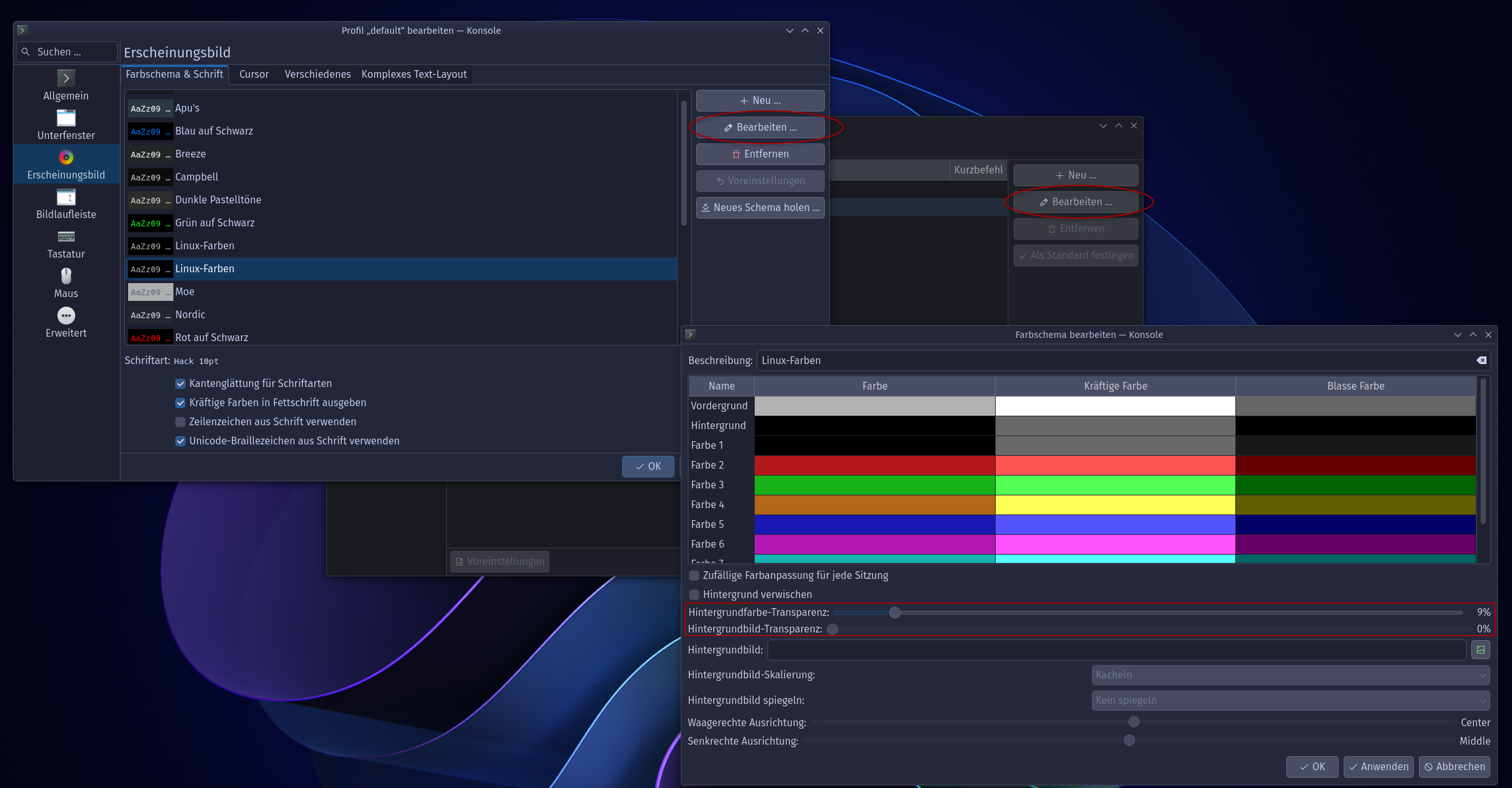The width and height of the screenshot is (1512, 788).
Task: Switch to the Komplexes Text-Layout tab
Action: tap(414, 74)
